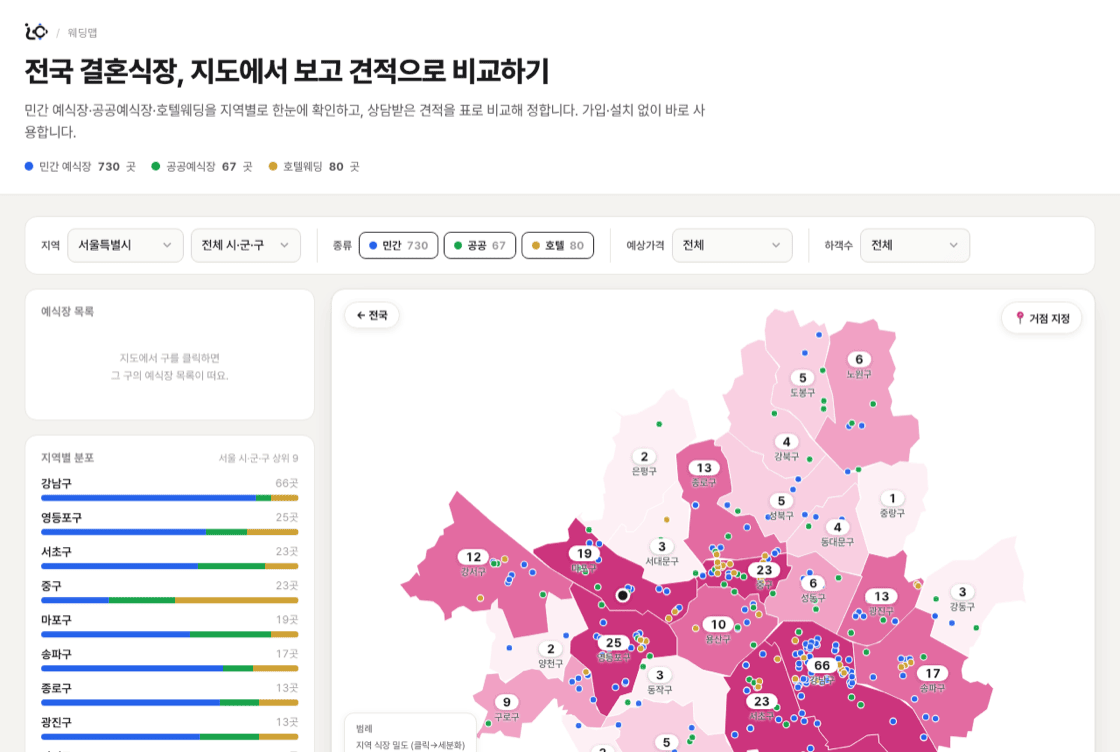
Task: Click the 19 bubble on 마포구
Action: click(x=584, y=553)
